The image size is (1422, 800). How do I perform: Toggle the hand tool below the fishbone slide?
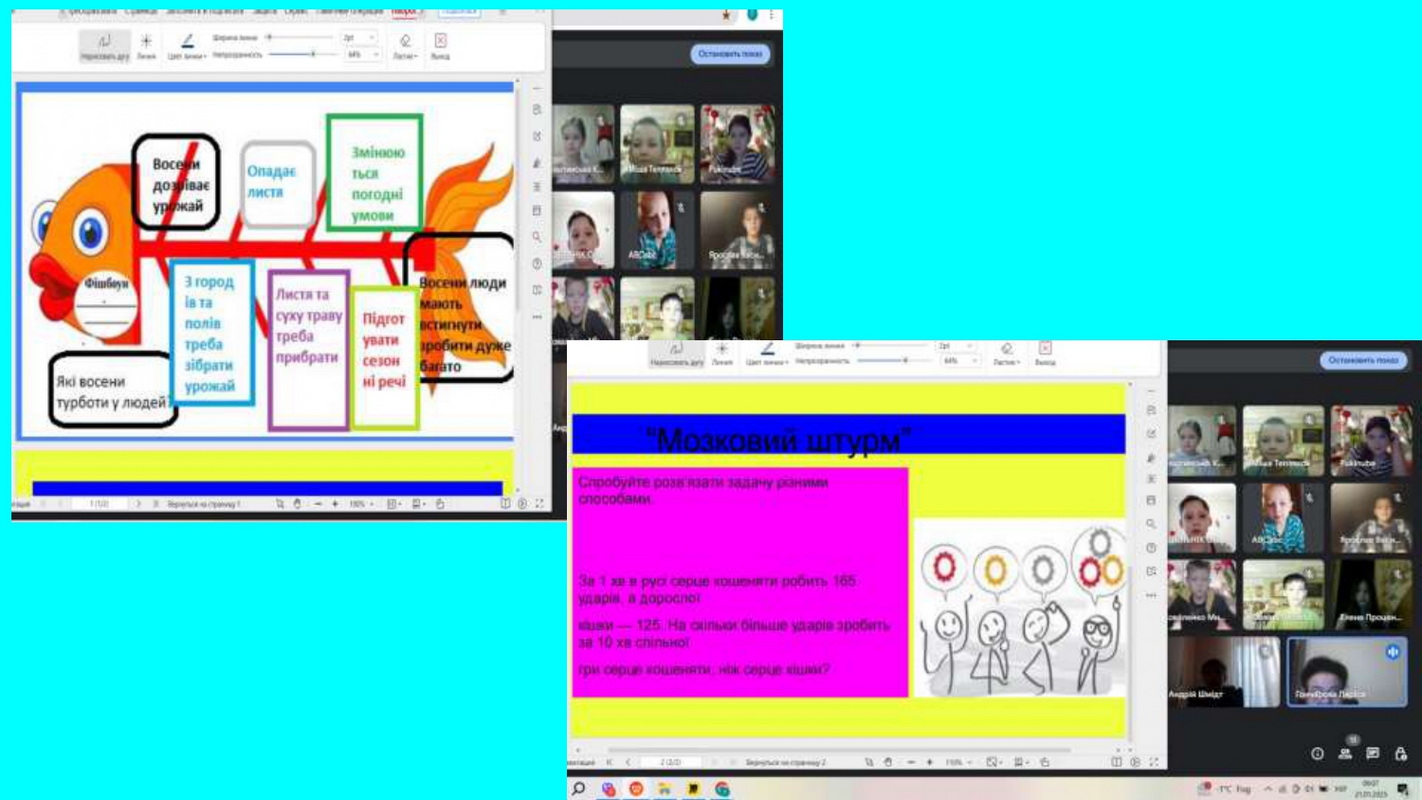pyautogui.click(x=297, y=504)
